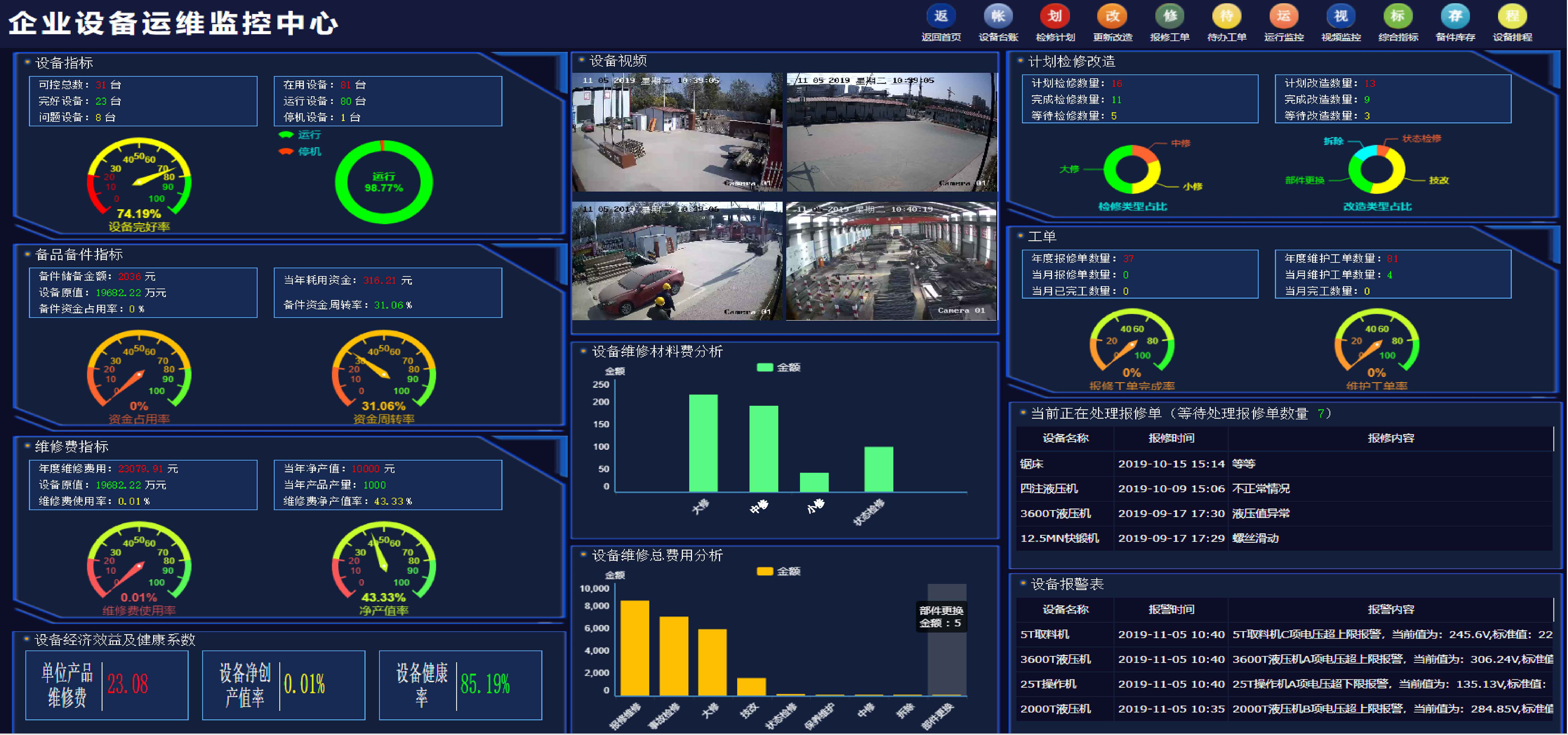This screenshot has width=1568, height=735.
Task: Click the 设备净创产值率 0.01% card
Action: click(284, 685)
